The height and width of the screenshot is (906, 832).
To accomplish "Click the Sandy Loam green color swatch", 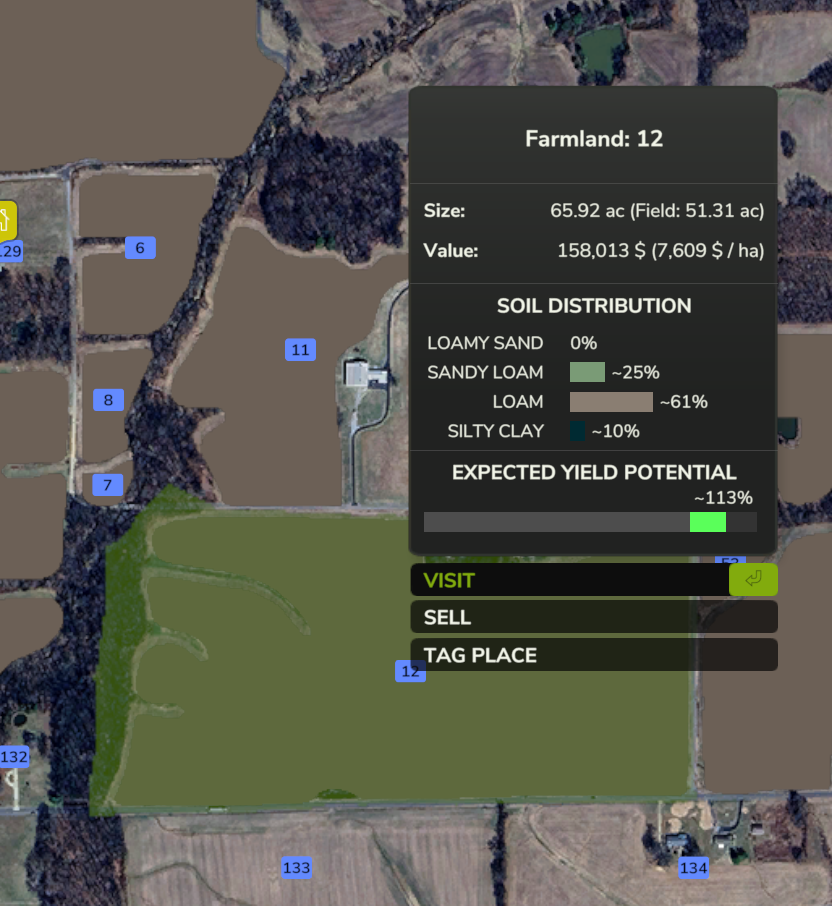I will pos(587,372).
